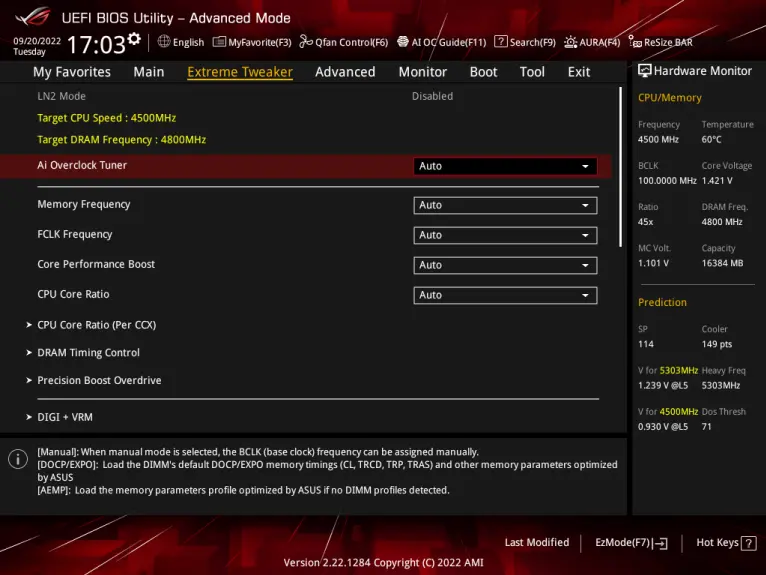The image size is (766, 575).
Task: Click the 149 pts cooler score
Action: pyautogui.click(x=717, y=344)
